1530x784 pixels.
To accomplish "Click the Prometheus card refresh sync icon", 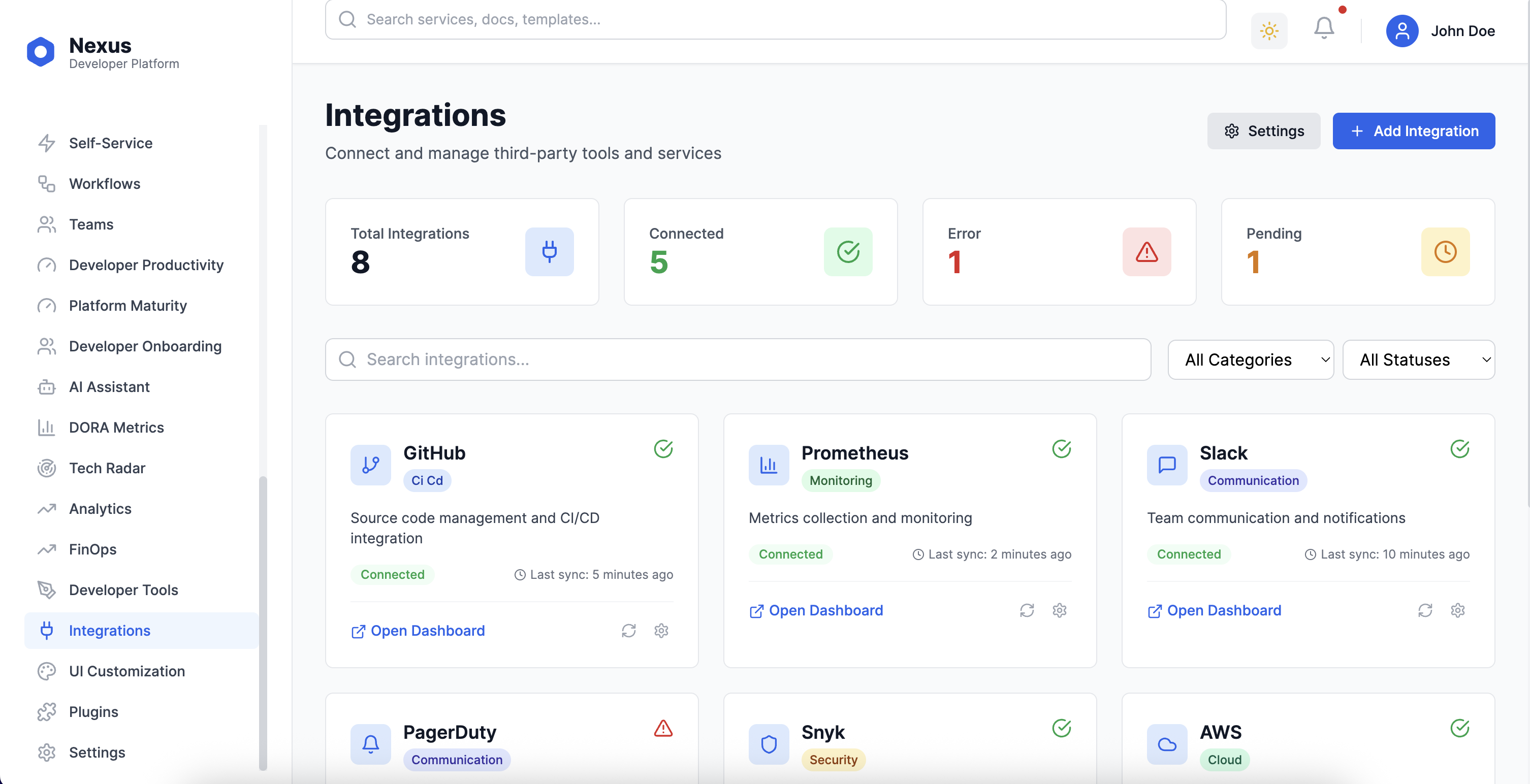I will pos(1026,610).
